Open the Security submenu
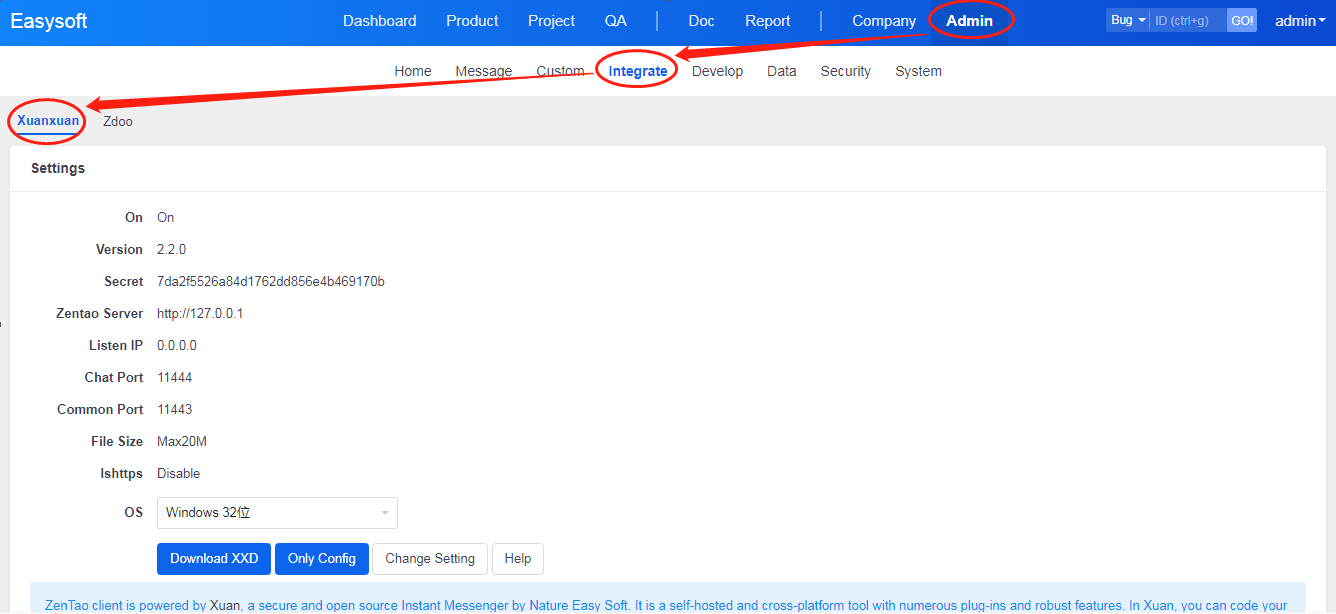 point(845,71)
